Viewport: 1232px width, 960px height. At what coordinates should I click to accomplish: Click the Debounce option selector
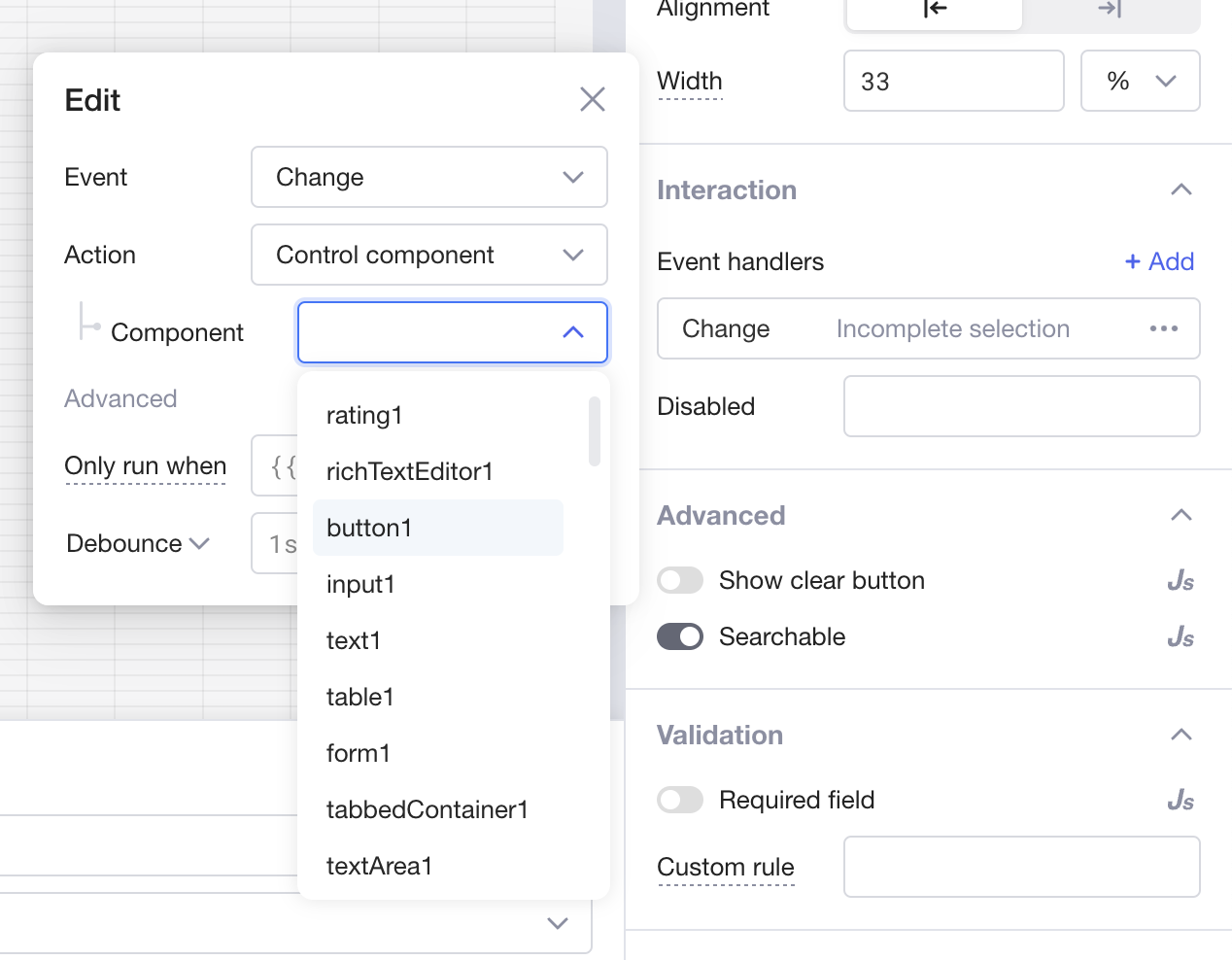[137, 543]
